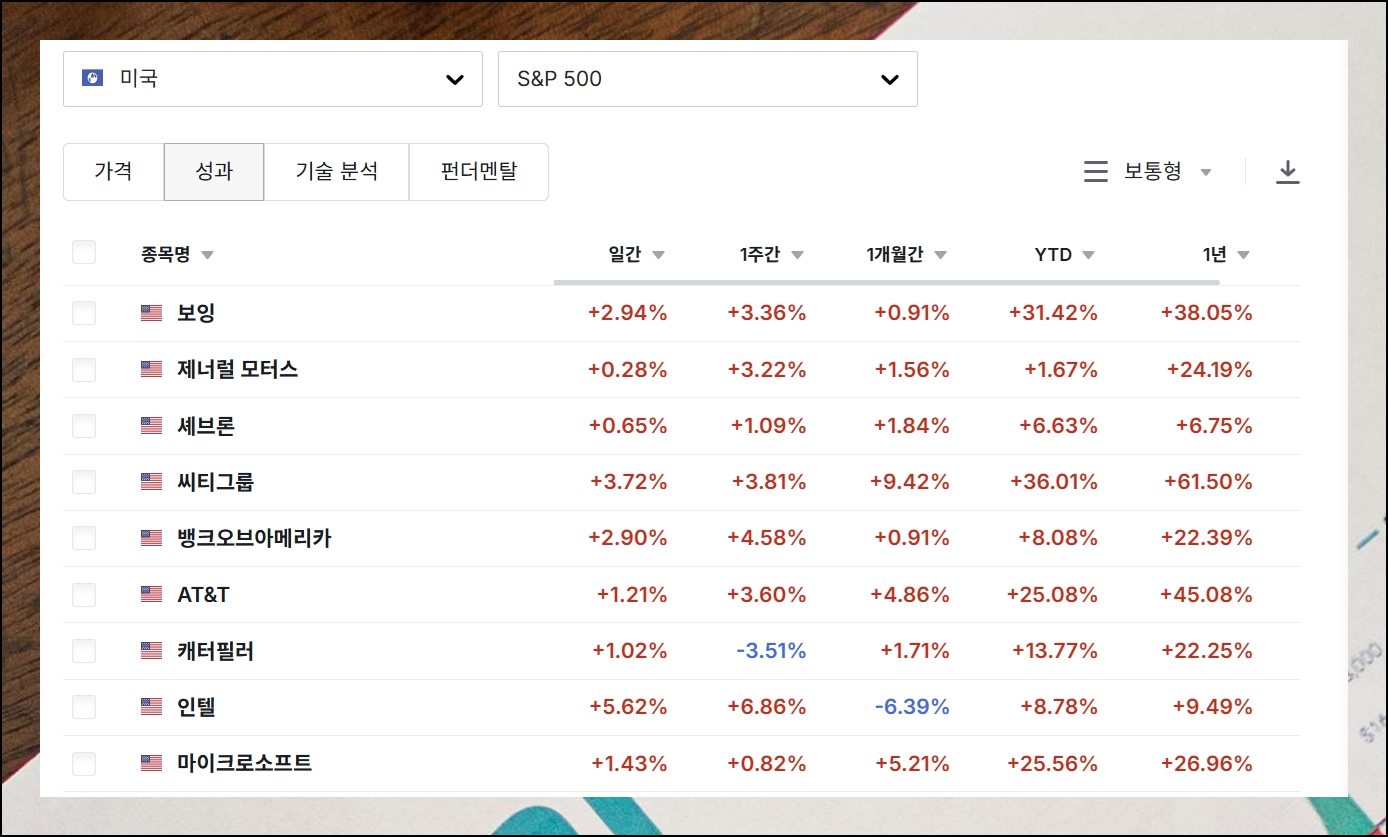Select the 성과 tab
The image size is (1388, 837).
[x=214, y=172]
